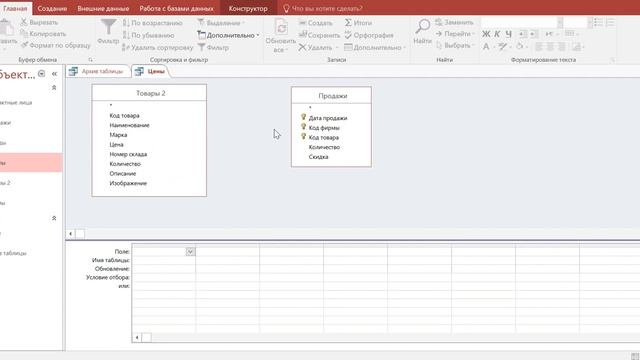Click the text highlight color pen
Viewport: 640px width, 360px height.
coord(502,46)
